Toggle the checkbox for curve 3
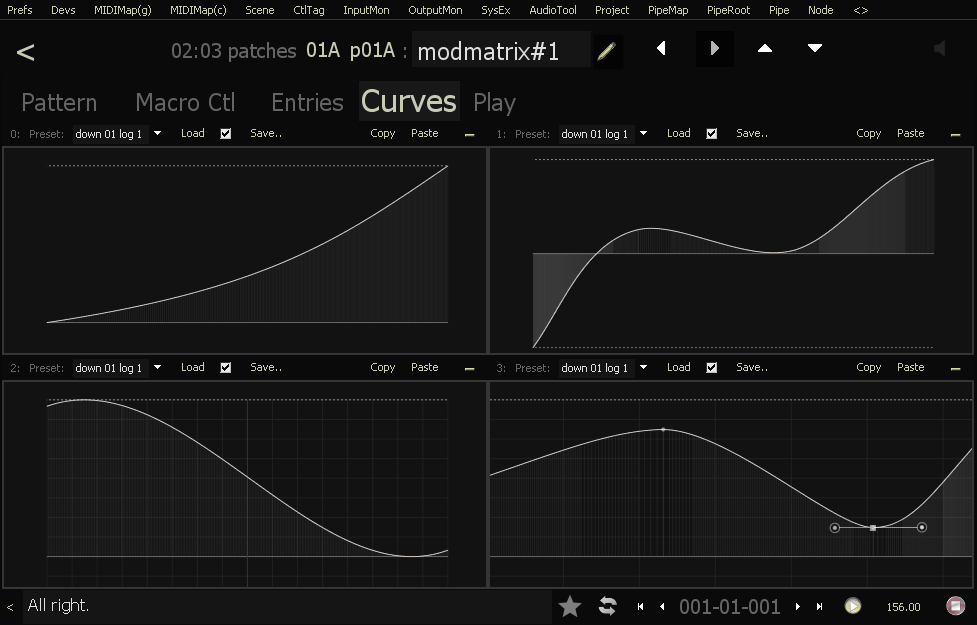The width and height of the screenshot is (977, 625). coord(712,368)
